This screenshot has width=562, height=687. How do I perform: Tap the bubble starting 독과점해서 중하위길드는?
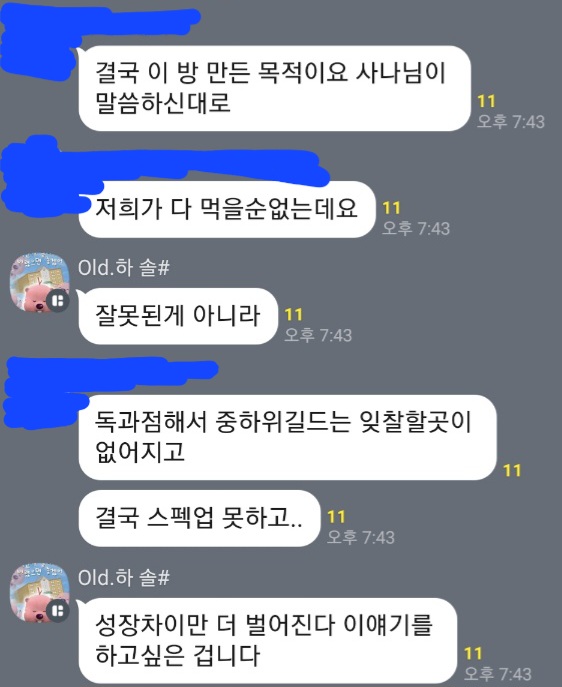click(287, 437)
